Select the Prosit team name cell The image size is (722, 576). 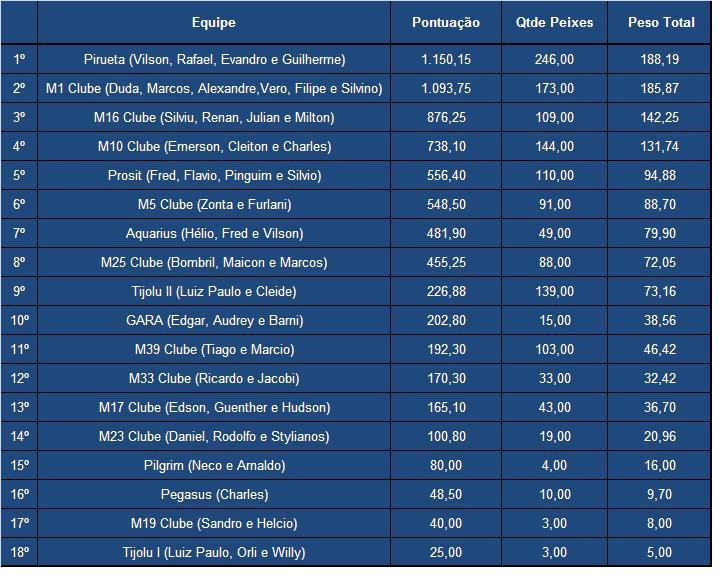[214, 176]
